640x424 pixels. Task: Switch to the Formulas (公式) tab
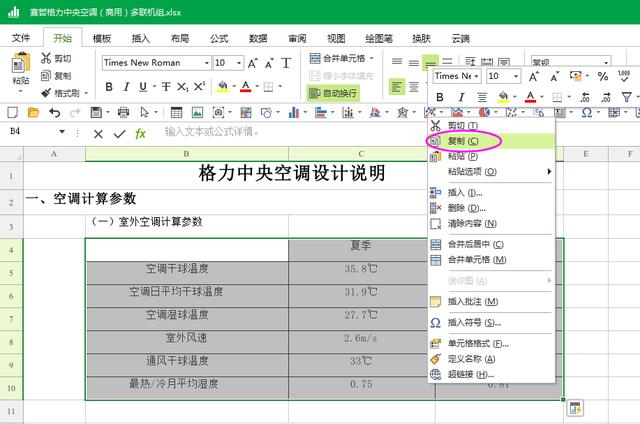(x=219, y=38)
